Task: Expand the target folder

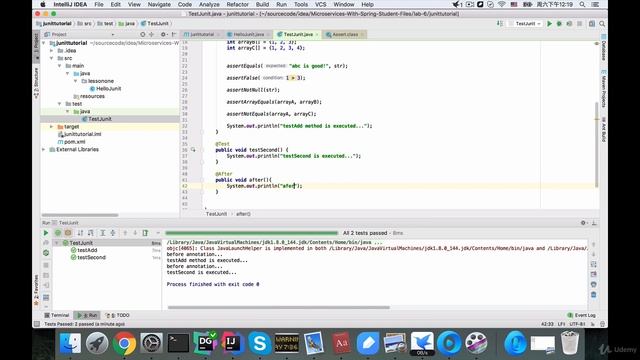Action: [x=51, y=127]
